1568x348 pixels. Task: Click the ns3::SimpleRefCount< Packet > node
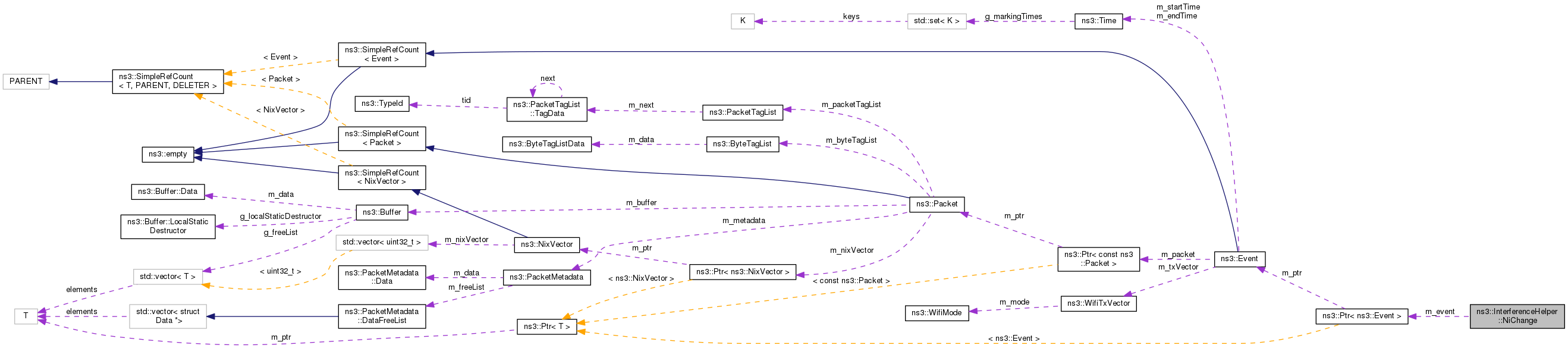(x=382, y=139)
